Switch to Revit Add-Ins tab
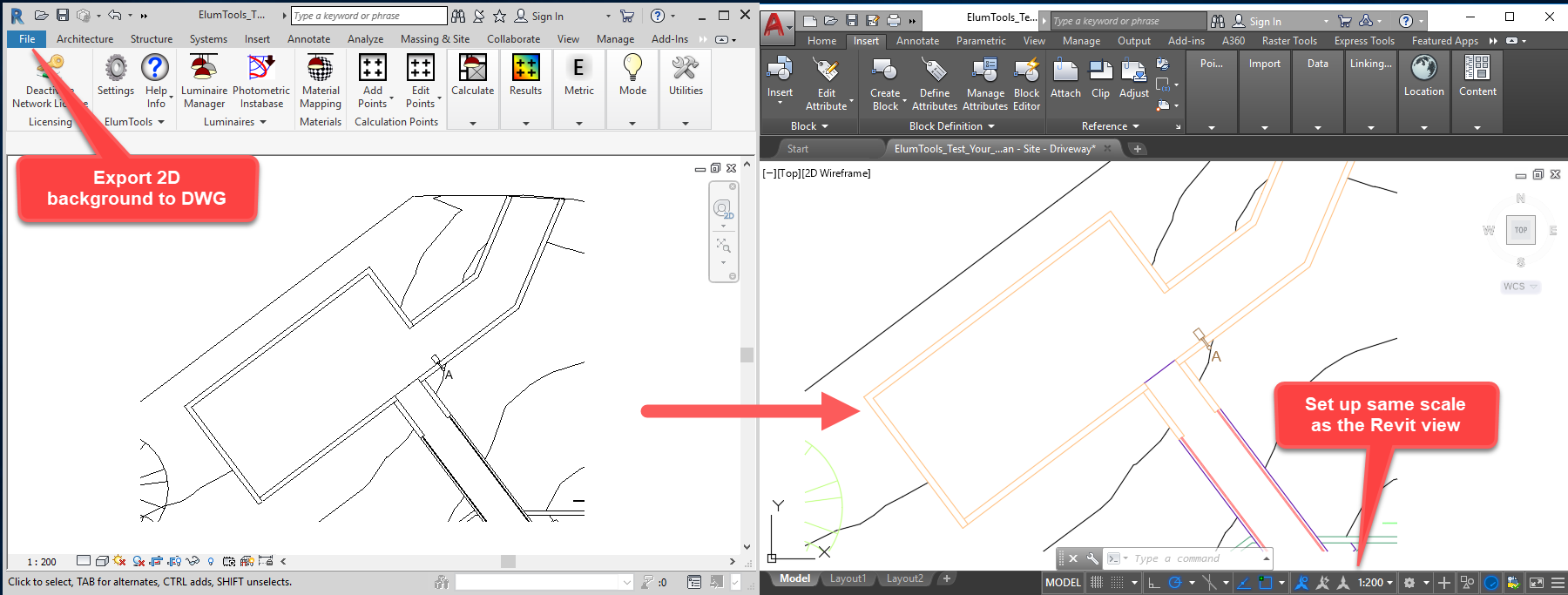 point(670,39)
